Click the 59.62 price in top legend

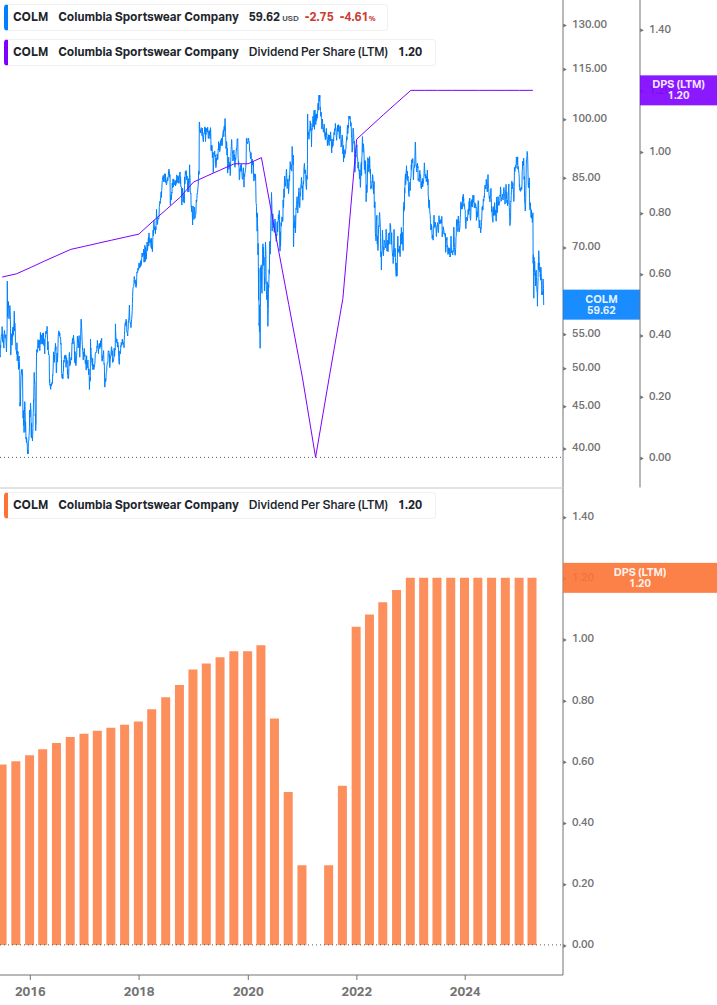(264, 17)
